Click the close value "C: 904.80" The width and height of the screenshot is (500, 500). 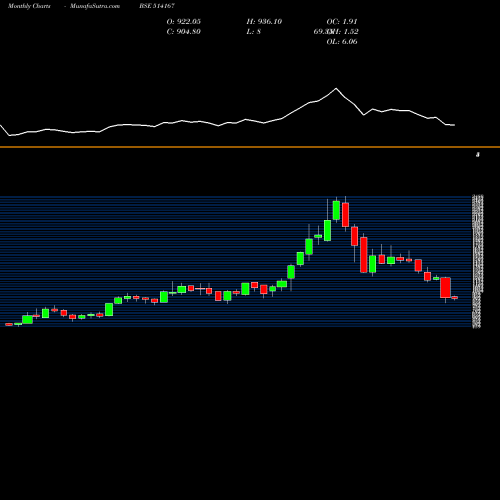click(x=184, y=31)
